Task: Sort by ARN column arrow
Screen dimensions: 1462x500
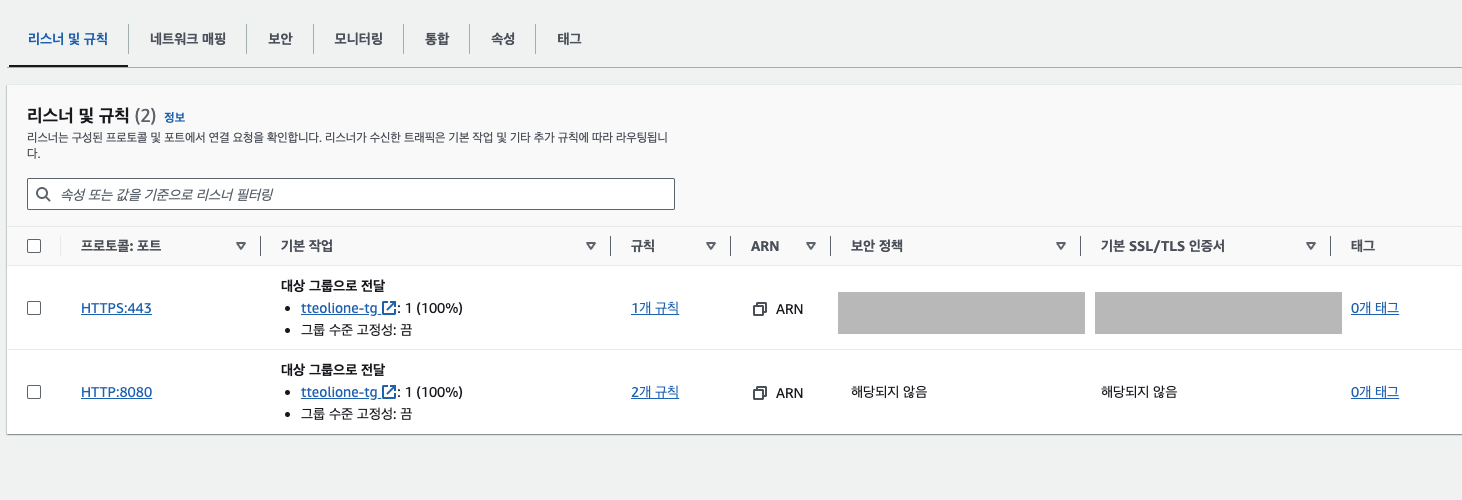Action: (x=811, y=246)
